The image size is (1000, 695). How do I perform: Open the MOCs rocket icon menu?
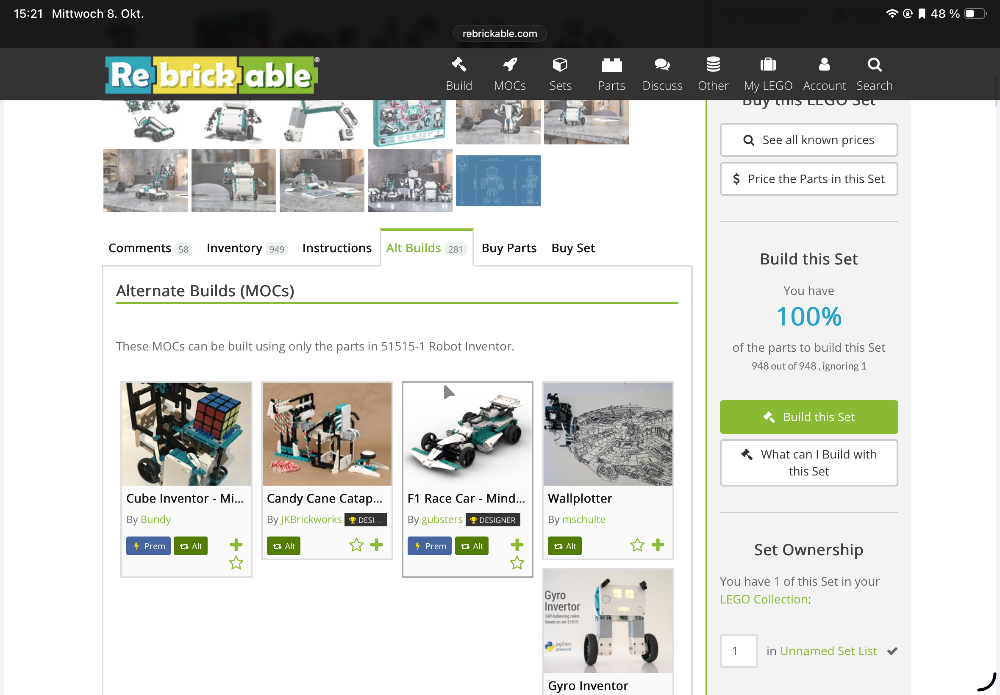509,65
